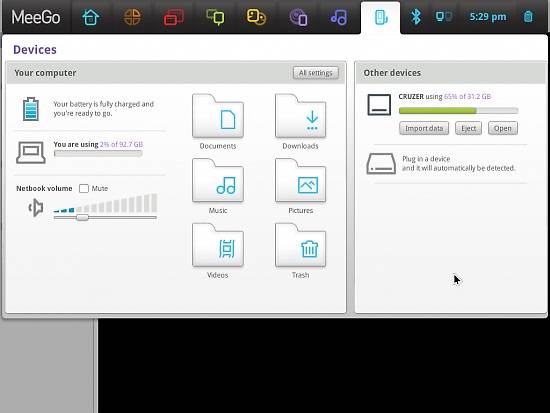Click the 'Plug in a device' drive icon
The height and width of the screenshot is (413, 550).
[381, 164]
